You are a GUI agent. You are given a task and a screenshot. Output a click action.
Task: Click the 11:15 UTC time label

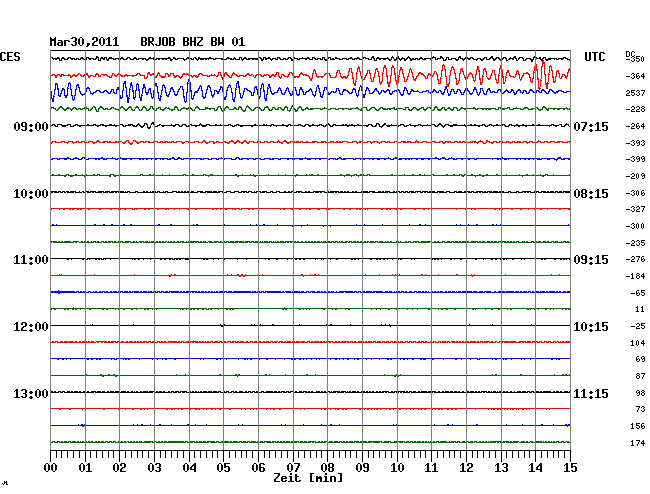click(x=591, y=393)
